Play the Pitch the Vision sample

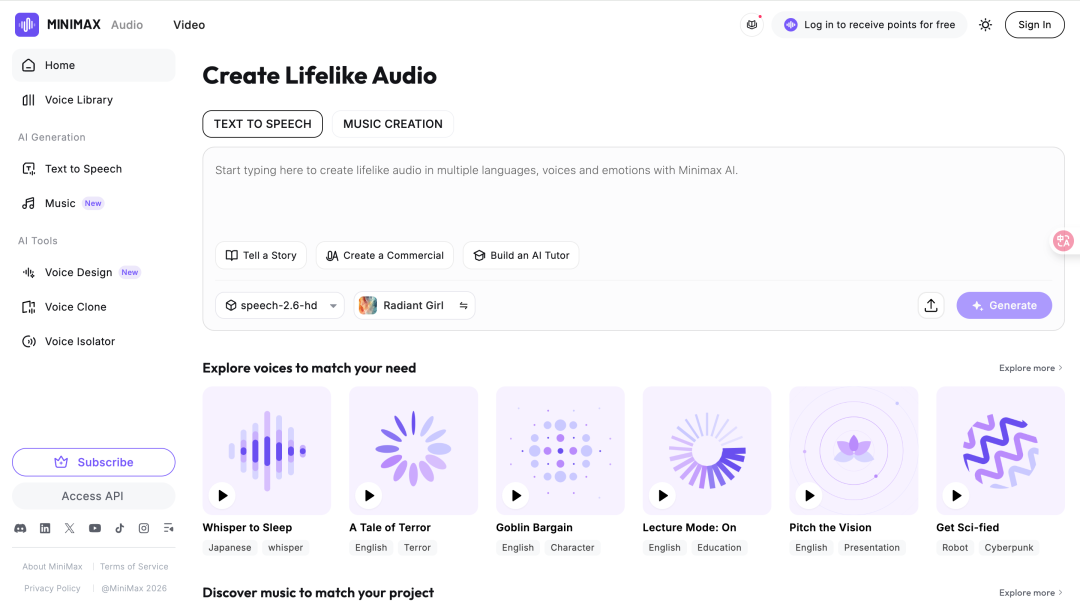(809, 495)
